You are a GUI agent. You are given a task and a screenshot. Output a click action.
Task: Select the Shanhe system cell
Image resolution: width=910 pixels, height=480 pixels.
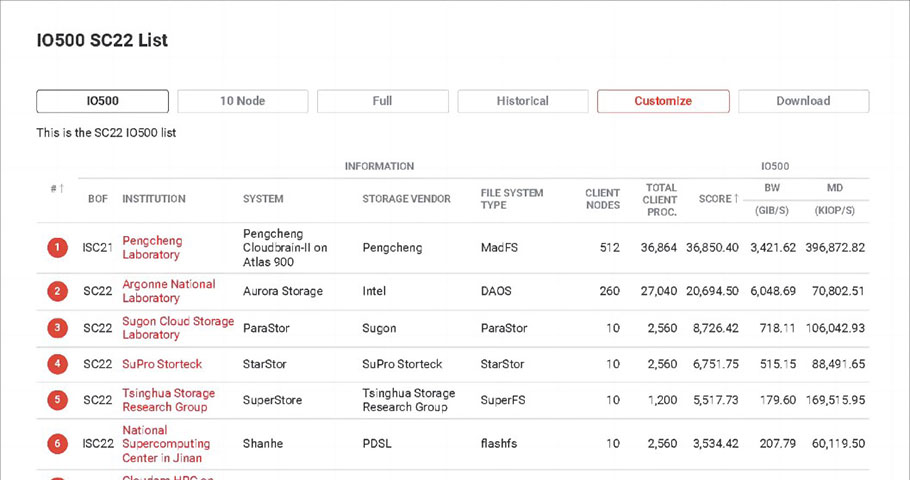click(263, 444)
